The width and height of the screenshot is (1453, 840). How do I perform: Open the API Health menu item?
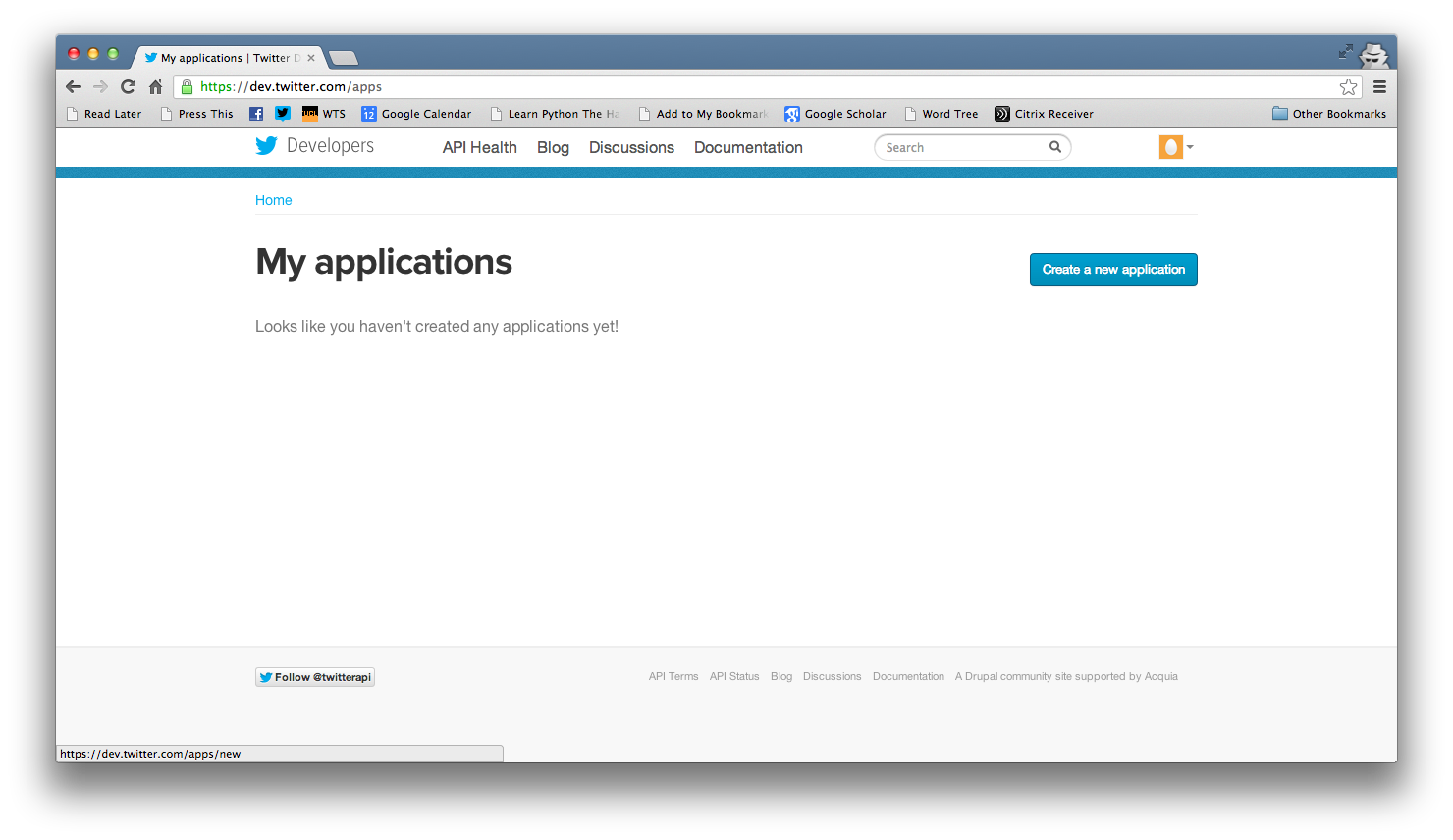pyautogui.click(x=479, y=147)
